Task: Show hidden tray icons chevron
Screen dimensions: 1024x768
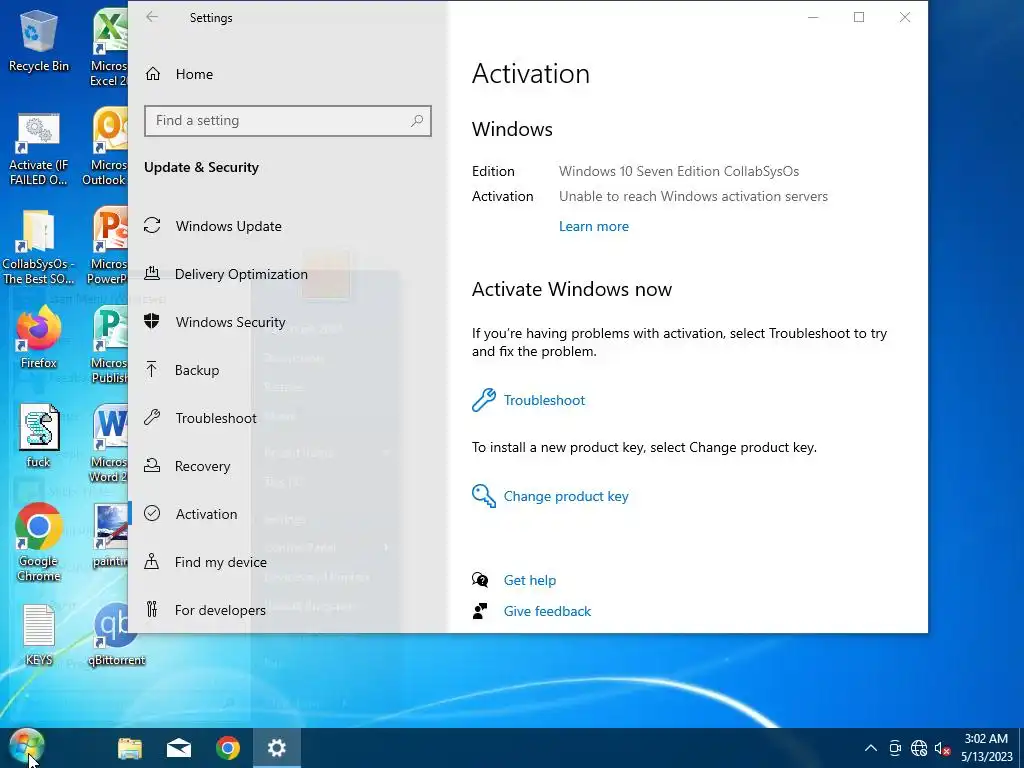Action: [x=871, y=748]
